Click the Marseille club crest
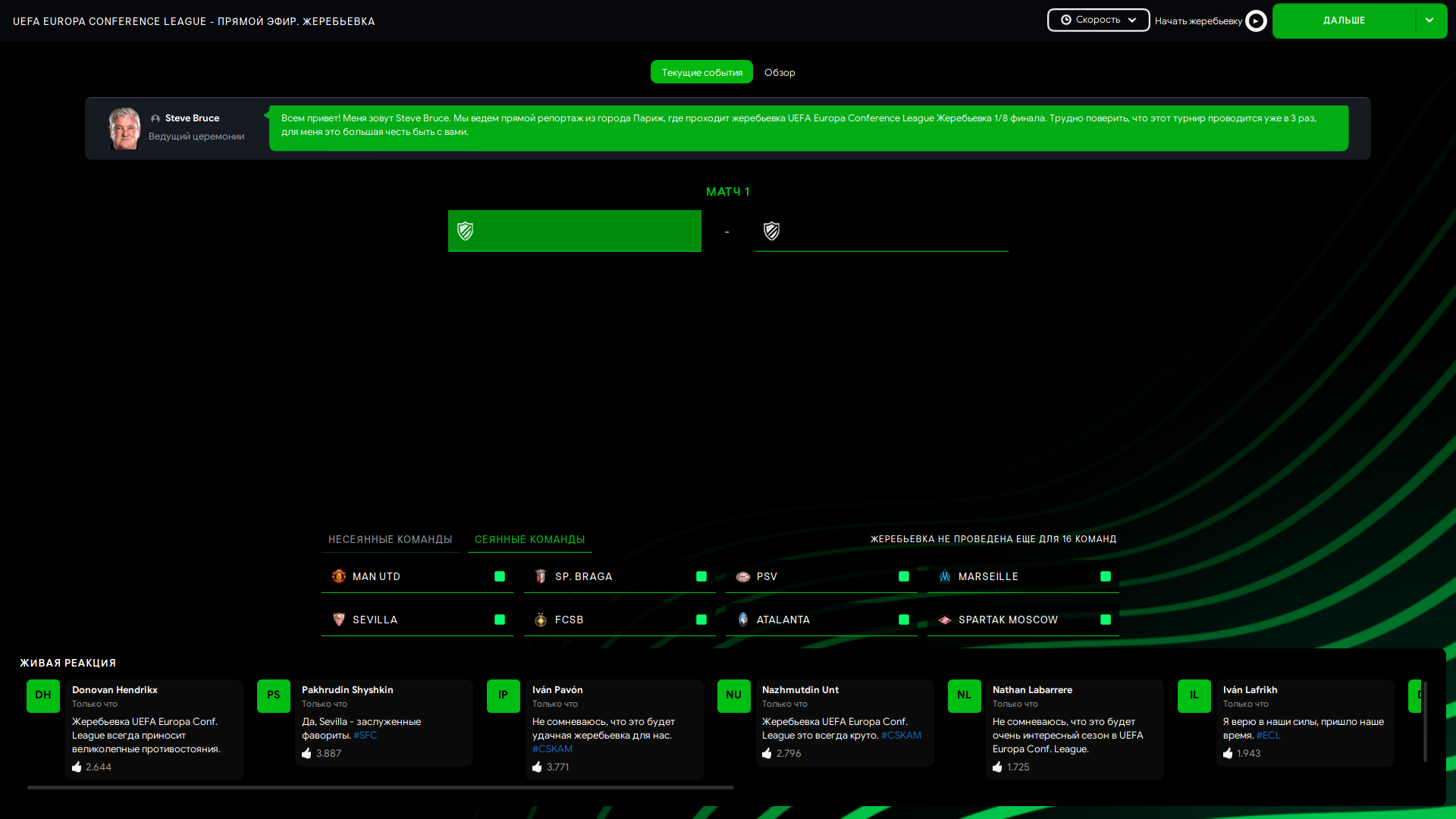Image resolution: width=1456 pixels, height=819 pixels. pyautogui.click(x=945, y=576)
